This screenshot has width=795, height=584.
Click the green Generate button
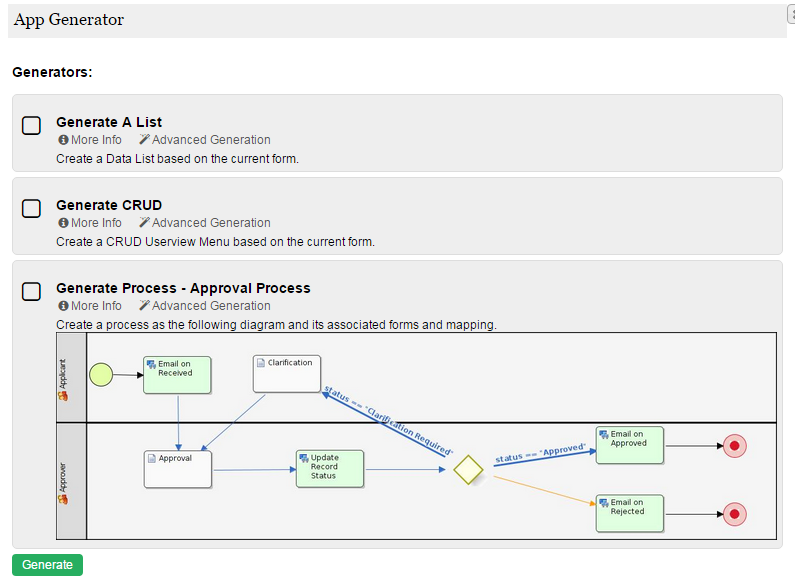click(x=48, y=565)
